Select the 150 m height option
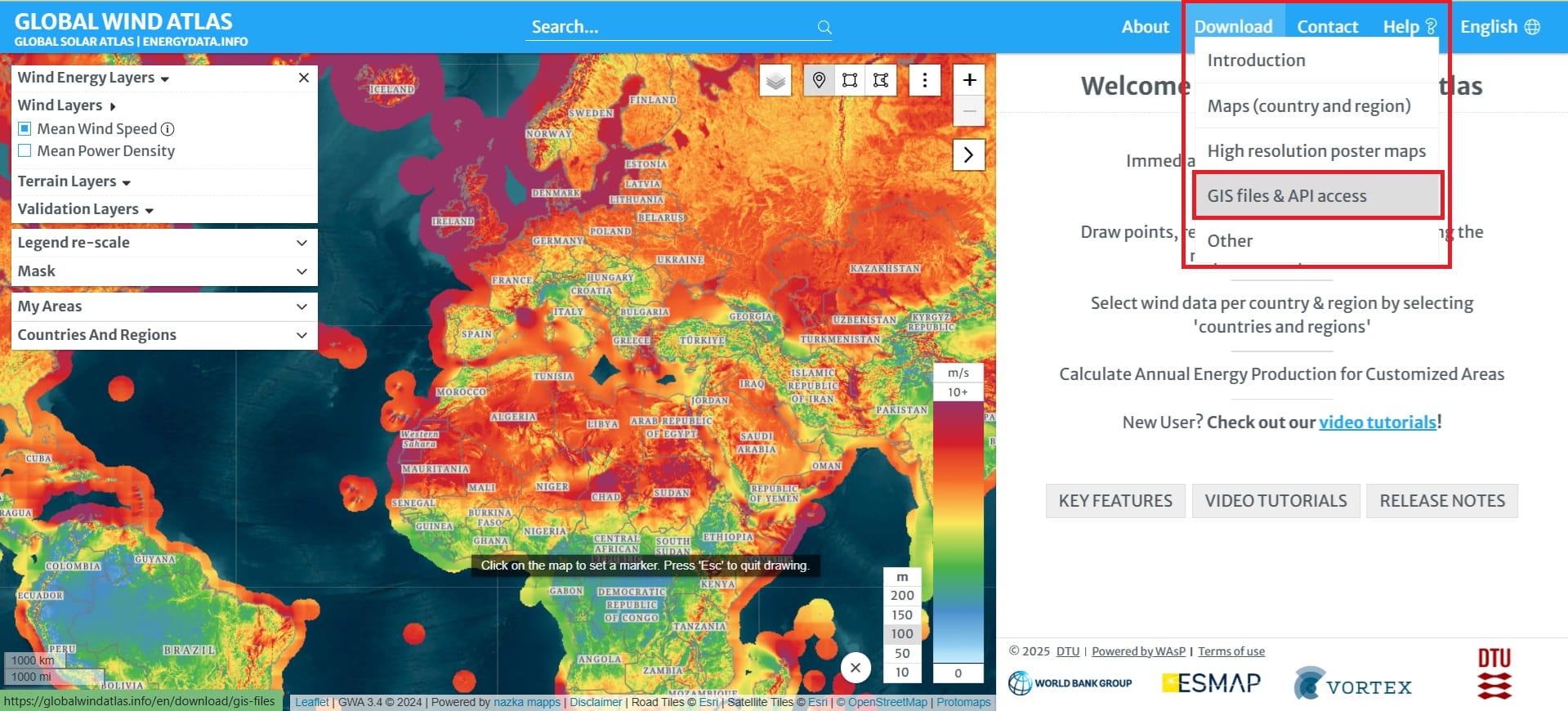Viewport: 1568px width, 711px height. (x=902, y=615)
